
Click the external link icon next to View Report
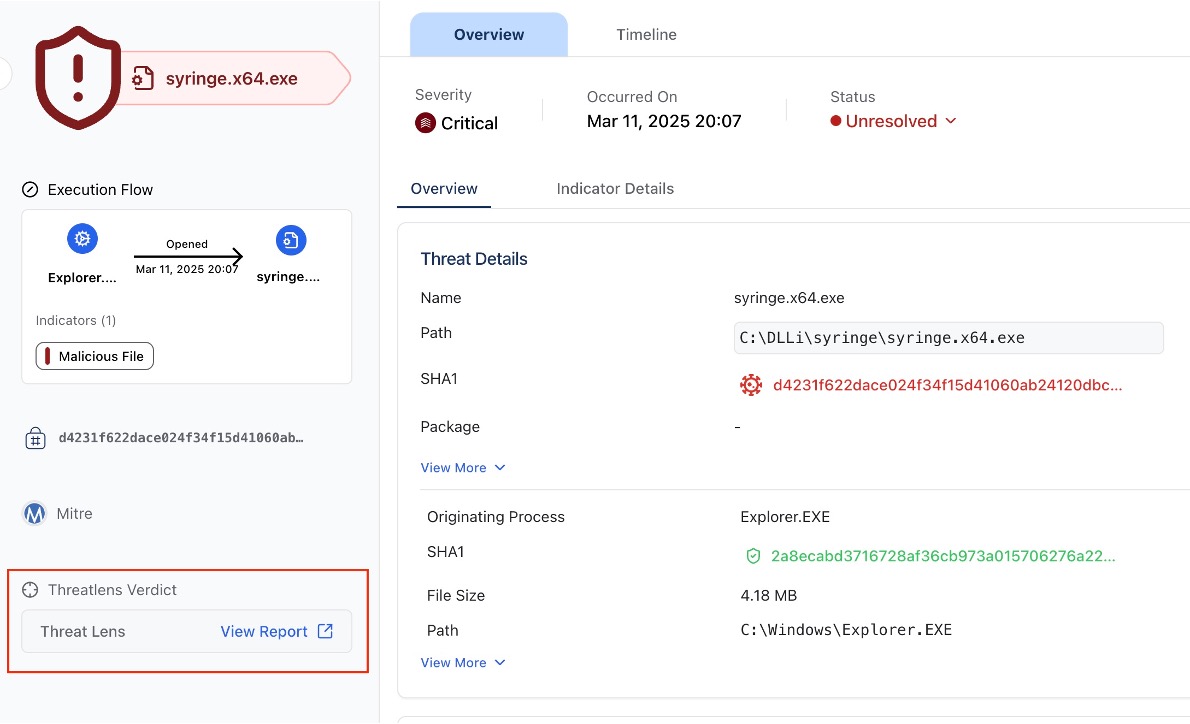click(x=325, y=631)
